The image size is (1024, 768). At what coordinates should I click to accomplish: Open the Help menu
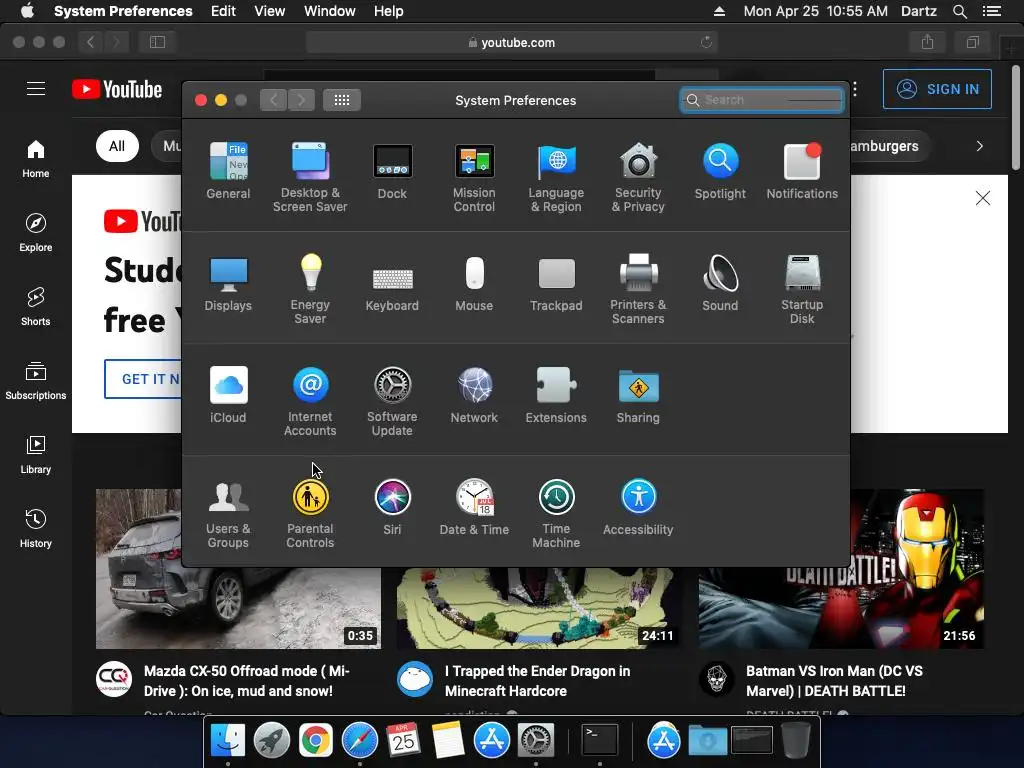tap(389, 11)
